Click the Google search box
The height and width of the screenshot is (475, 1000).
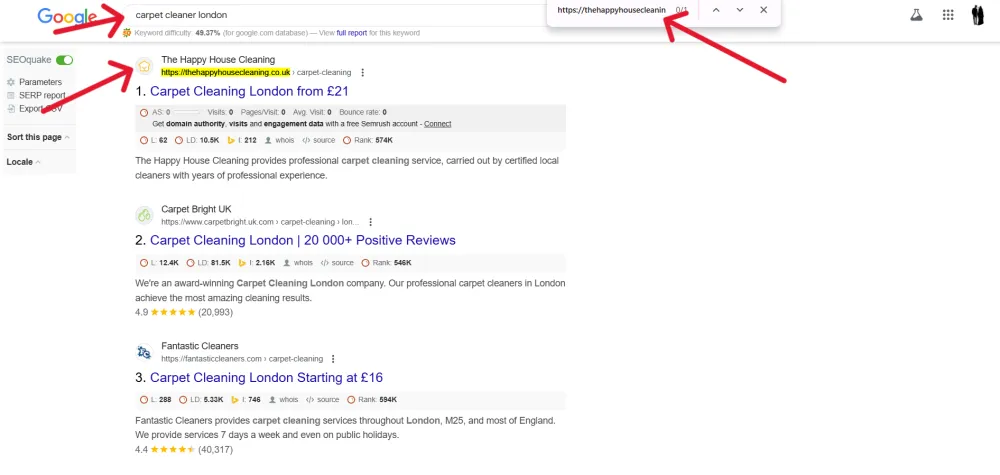coord(338,15)
